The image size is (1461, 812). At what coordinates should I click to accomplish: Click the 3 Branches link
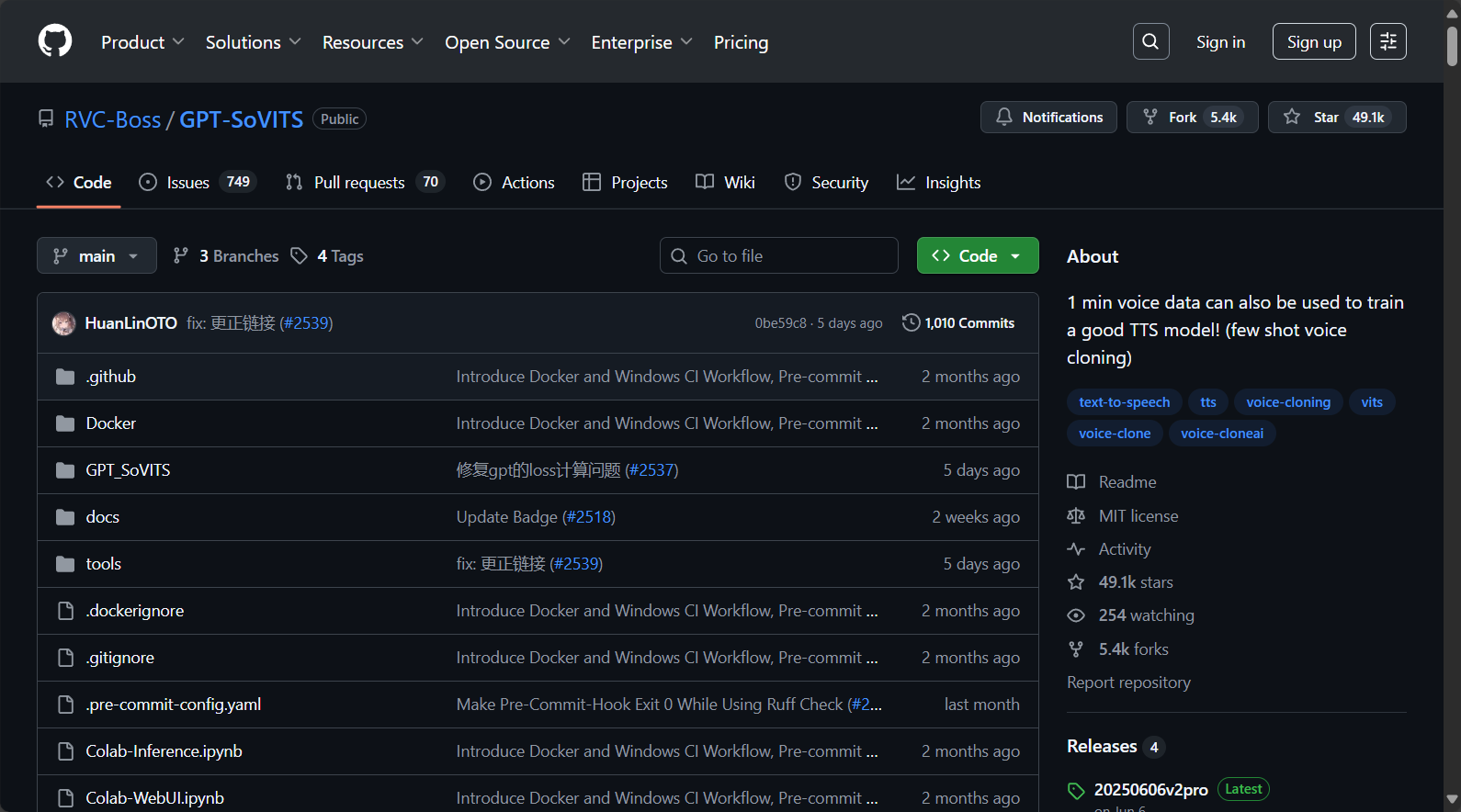click(x=226, y=256)
